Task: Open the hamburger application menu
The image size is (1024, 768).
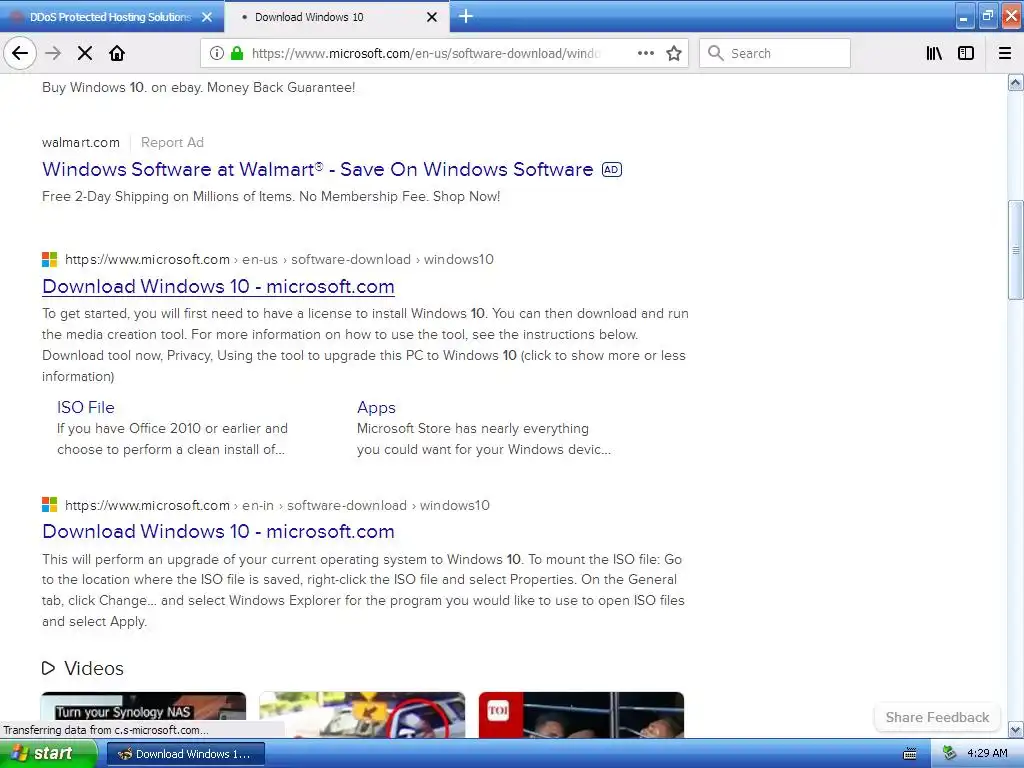Action: point(1005,54)
